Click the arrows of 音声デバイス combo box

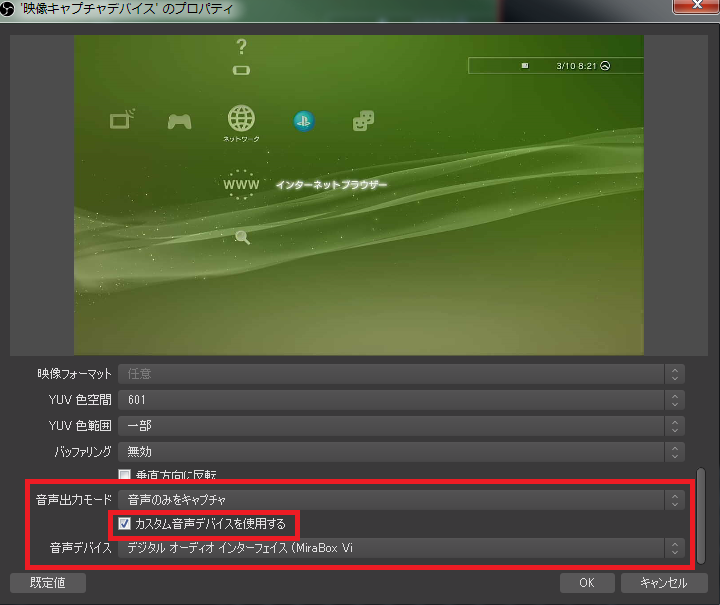675,548
